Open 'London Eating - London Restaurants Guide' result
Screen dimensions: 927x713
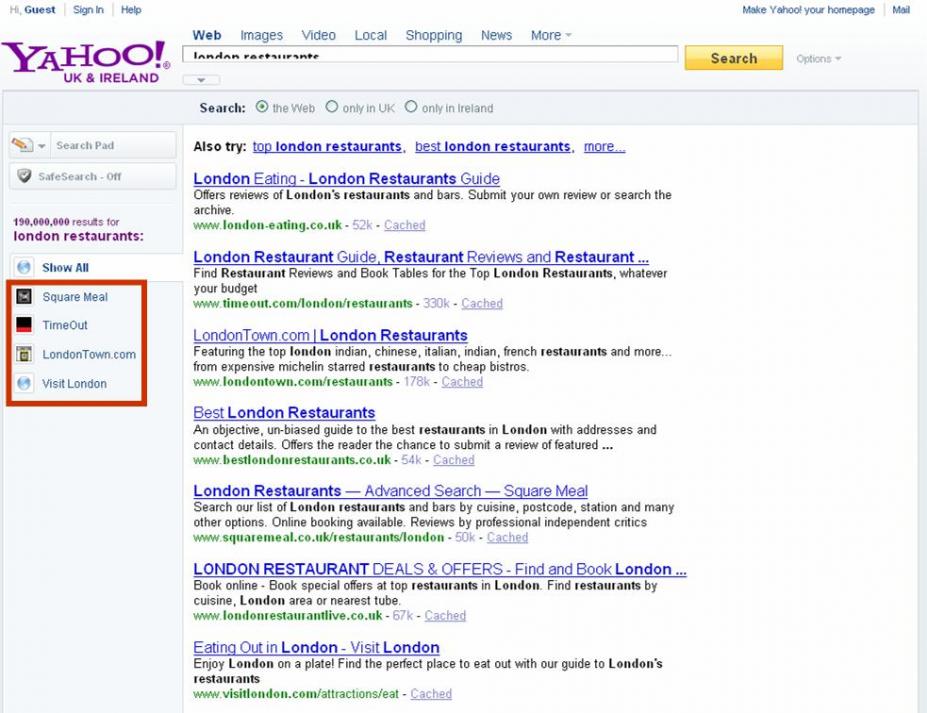pos(346,179)
